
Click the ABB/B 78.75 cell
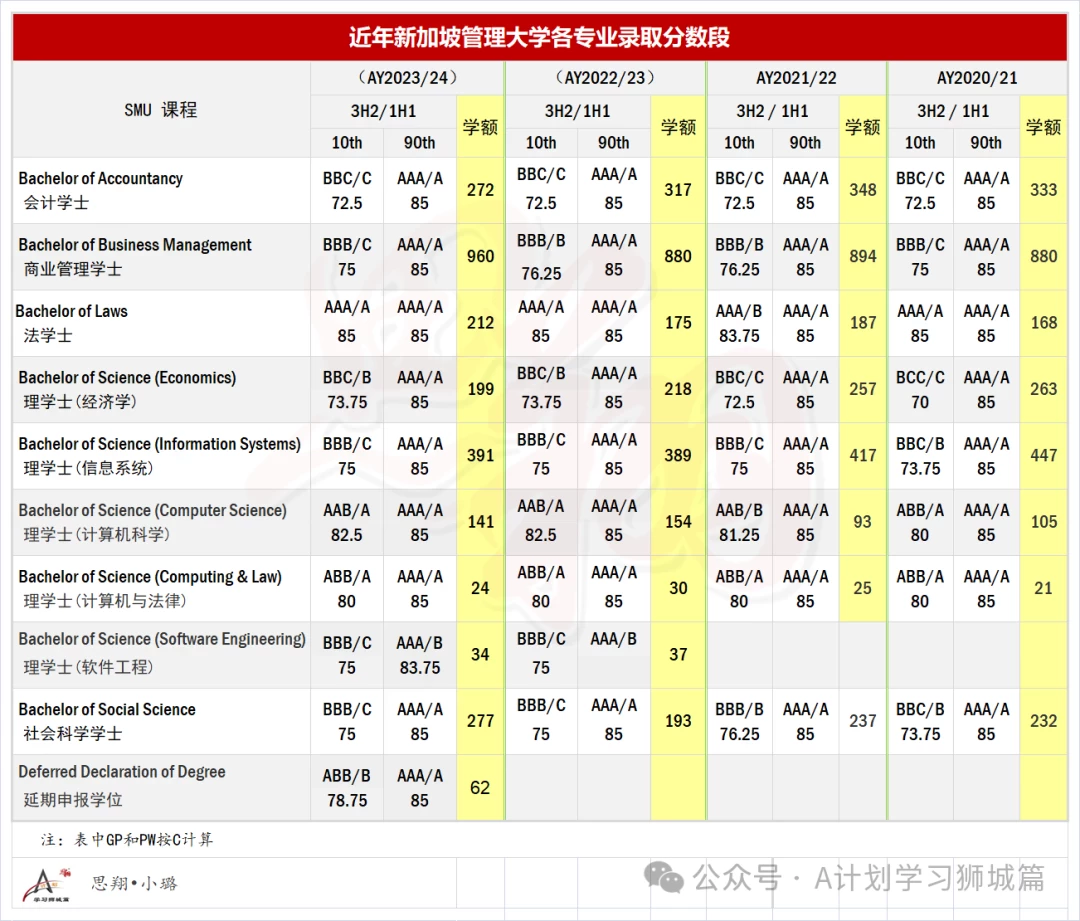[x=346, y=787]
